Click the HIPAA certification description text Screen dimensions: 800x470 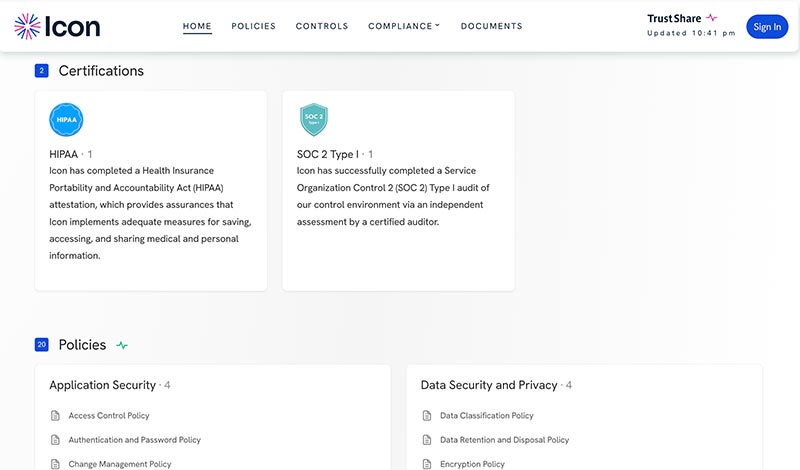point(151,213)
